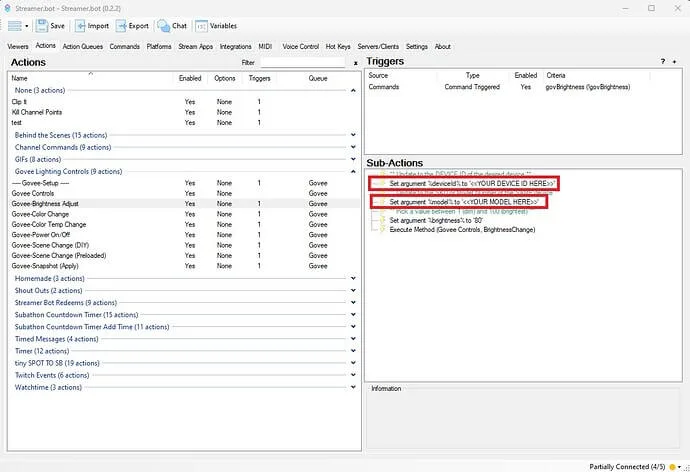Expand the GIFs (8 actions) group
The width and height of the screenshot is (690, 472).
click(353, 159)
